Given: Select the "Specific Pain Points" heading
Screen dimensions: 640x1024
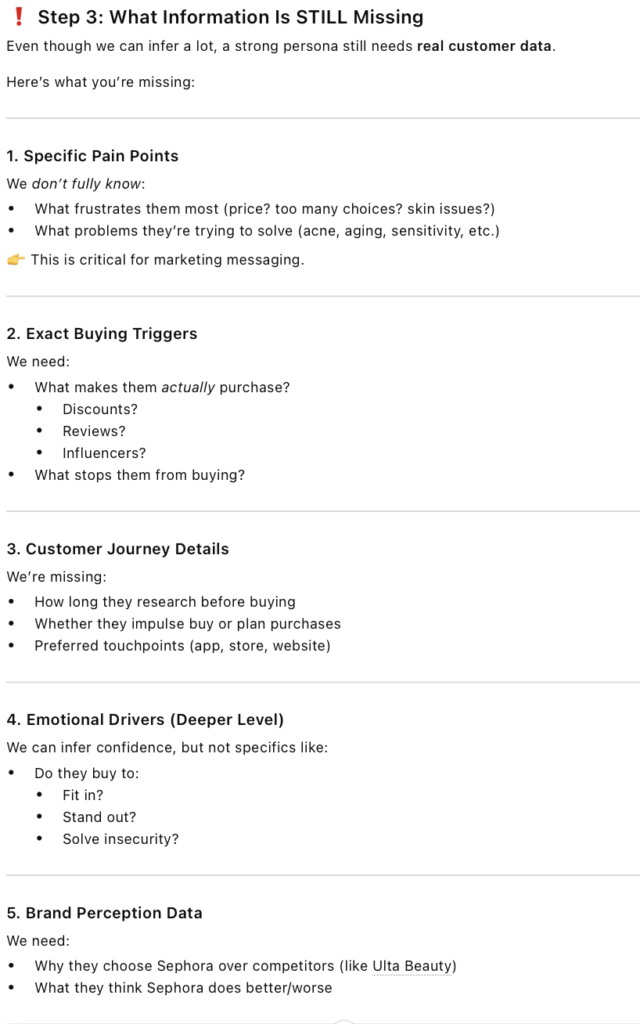Looking at the screenshot, I should (92, 156).
